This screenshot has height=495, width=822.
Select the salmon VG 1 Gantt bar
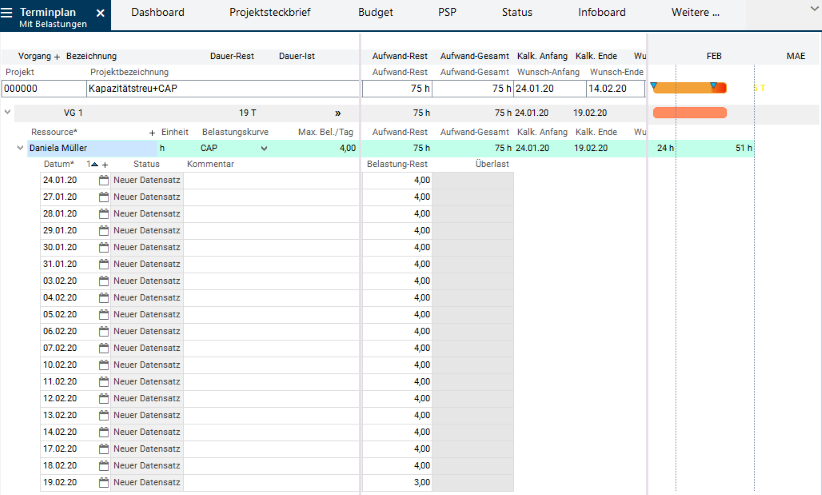689,113
